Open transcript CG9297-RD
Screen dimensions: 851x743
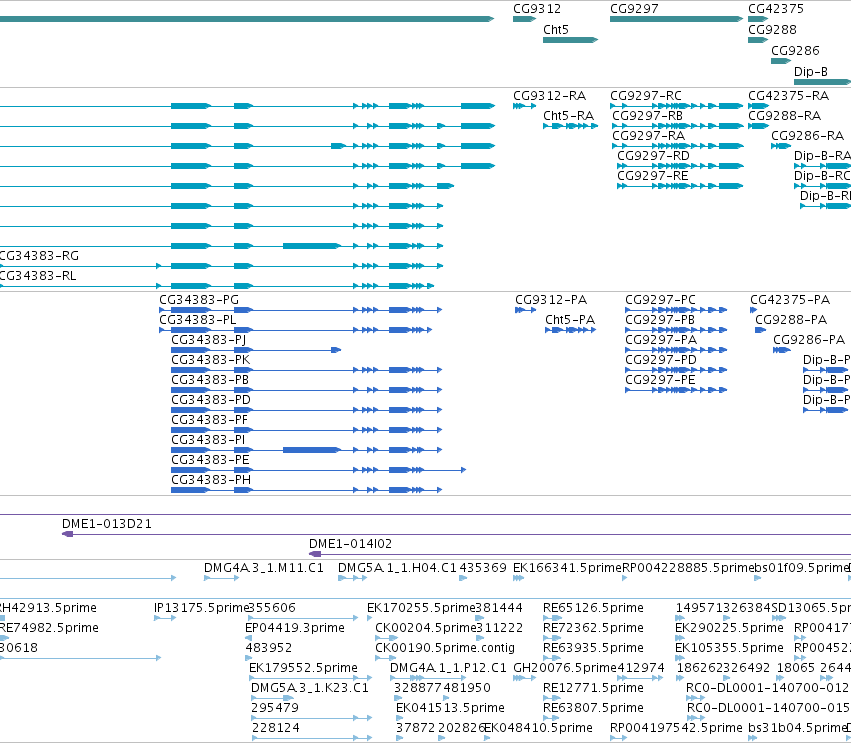653,156
